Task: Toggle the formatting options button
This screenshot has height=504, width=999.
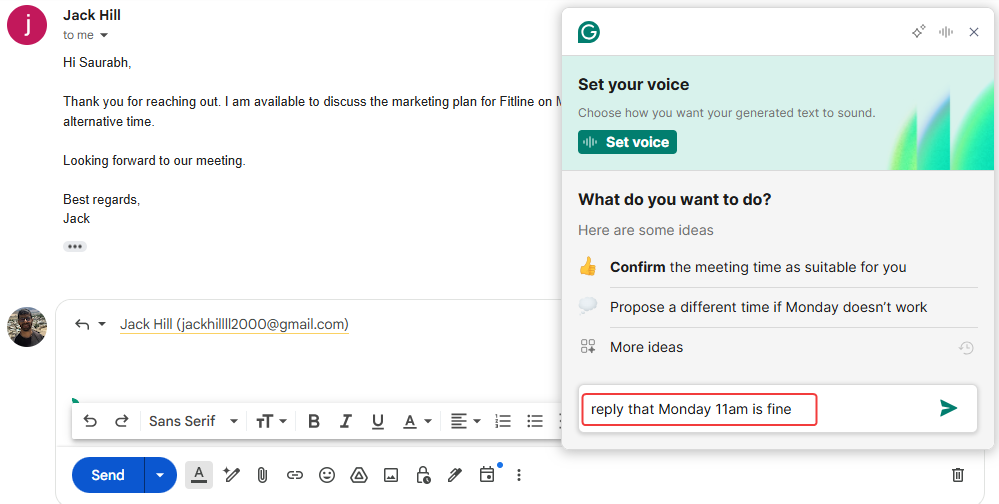Action: [199, 475]
